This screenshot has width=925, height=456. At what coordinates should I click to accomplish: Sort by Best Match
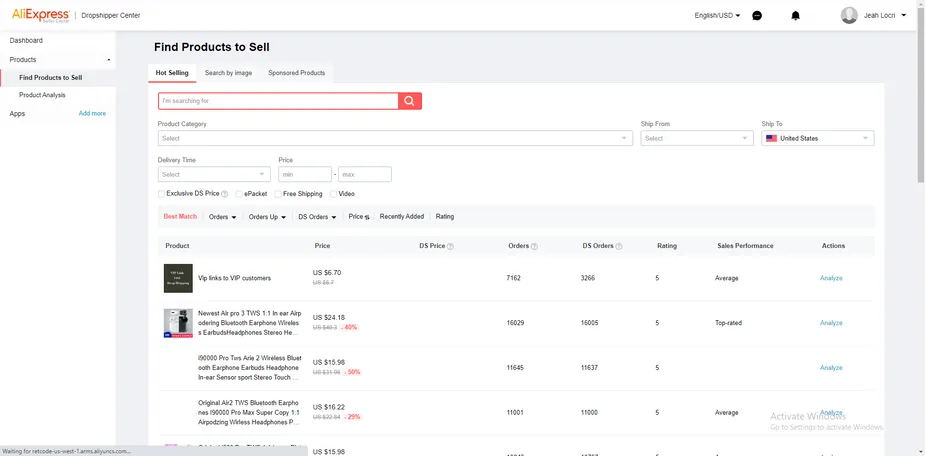[180, 216]
